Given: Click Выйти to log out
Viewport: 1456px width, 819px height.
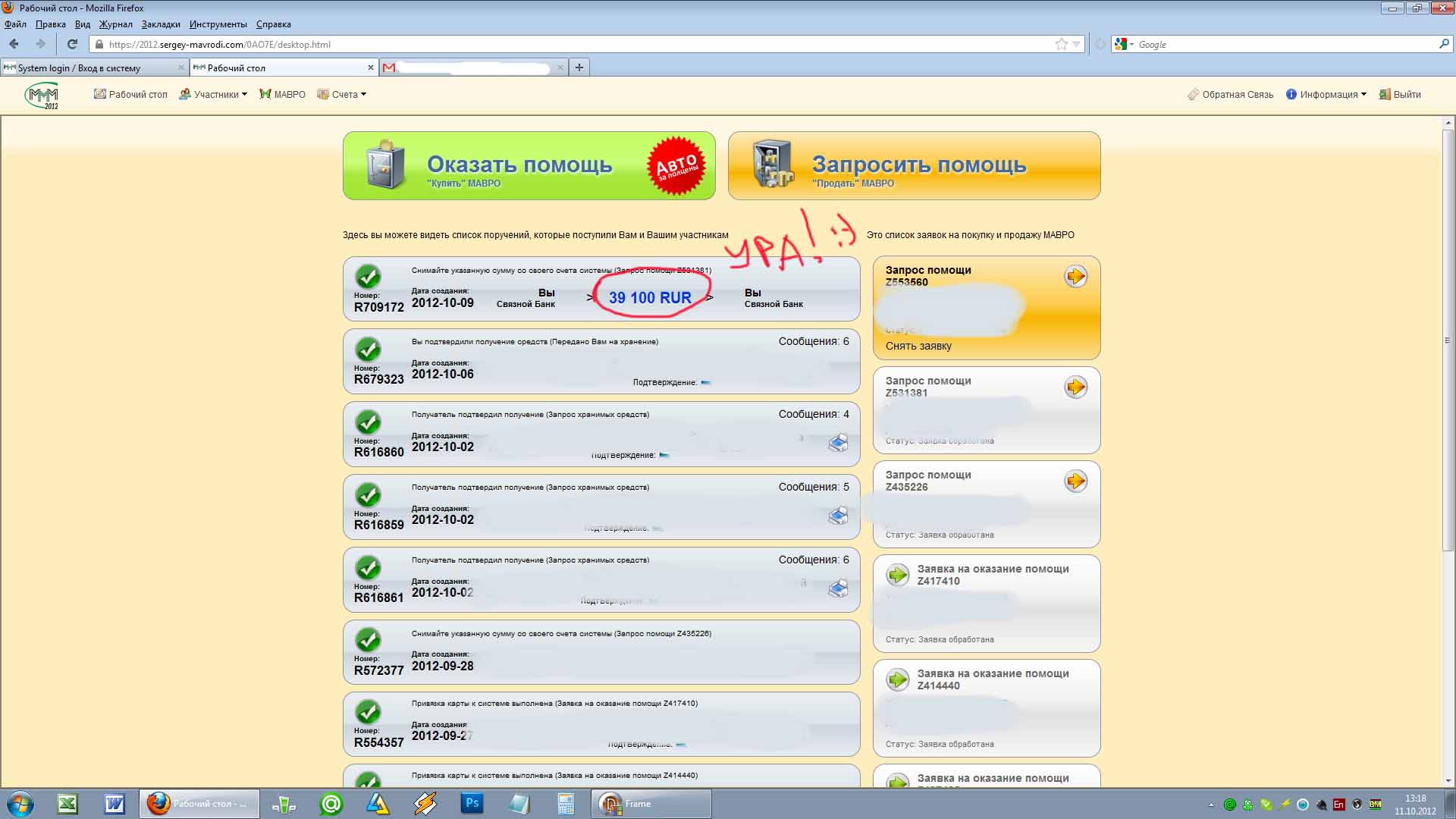Looking at the screenshot, I should tap(1400, 95).
